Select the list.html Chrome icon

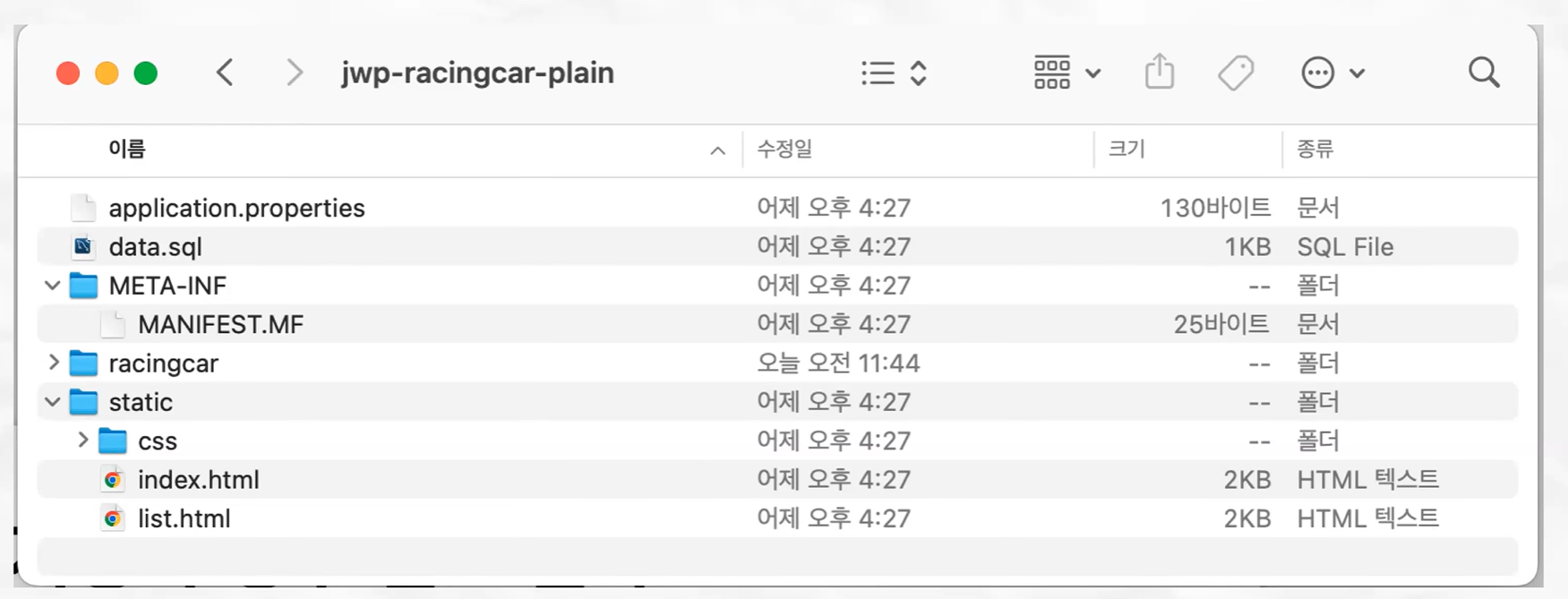click(113, 518)
